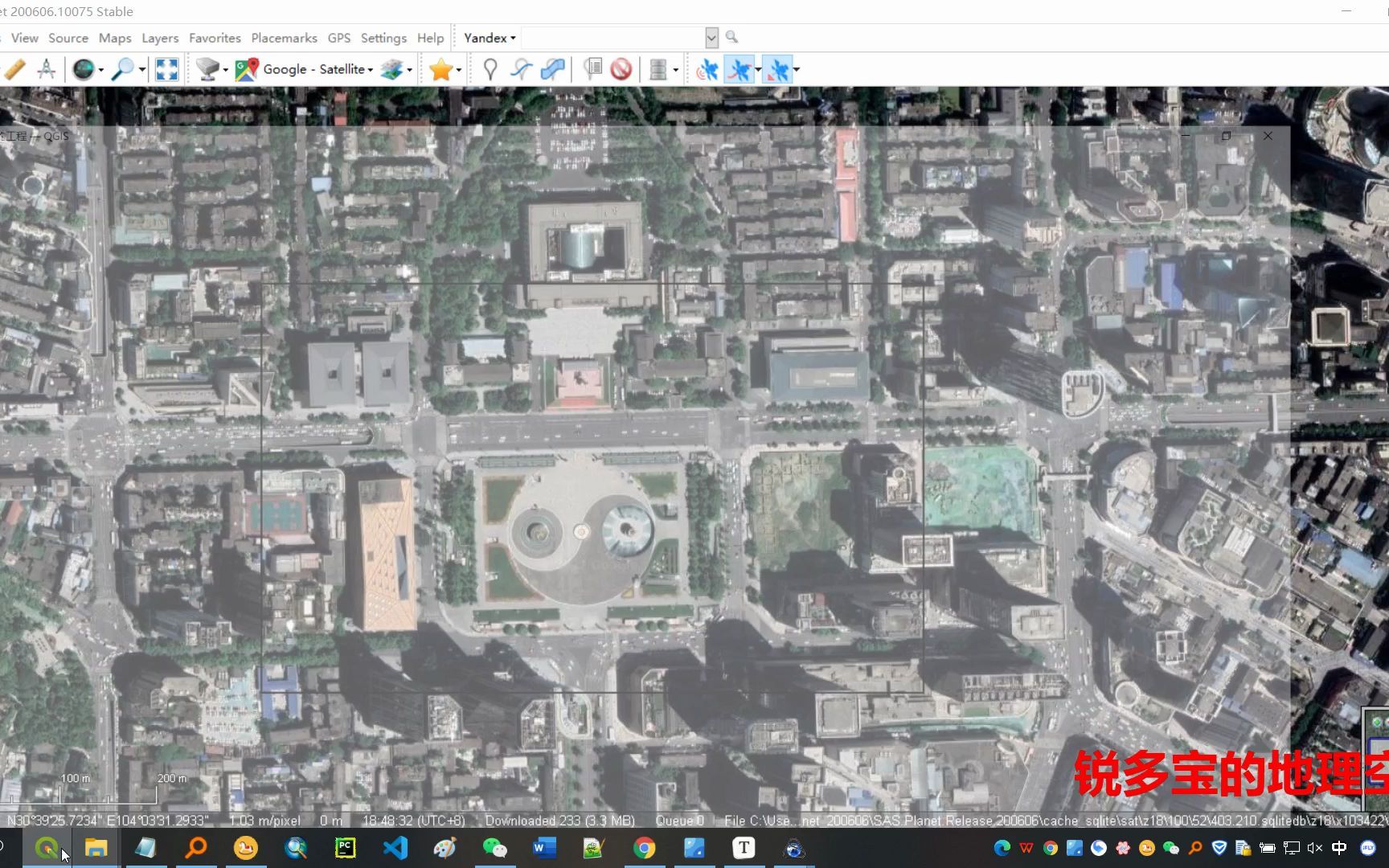Image resolution: width=1389 pixels, height=868 pixels.
Task: Open the Favorites menu
Action: pyautogui.click(x=215, y=38)
